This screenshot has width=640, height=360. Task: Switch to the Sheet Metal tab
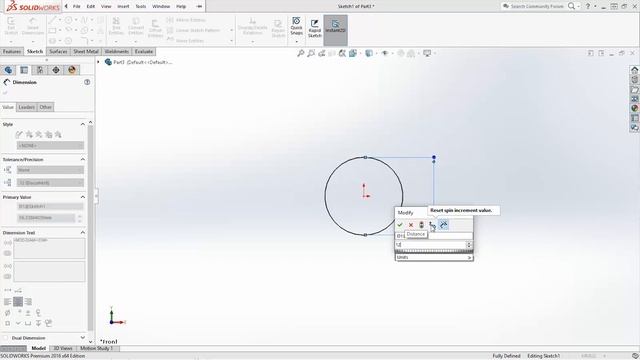click(86, 51)
